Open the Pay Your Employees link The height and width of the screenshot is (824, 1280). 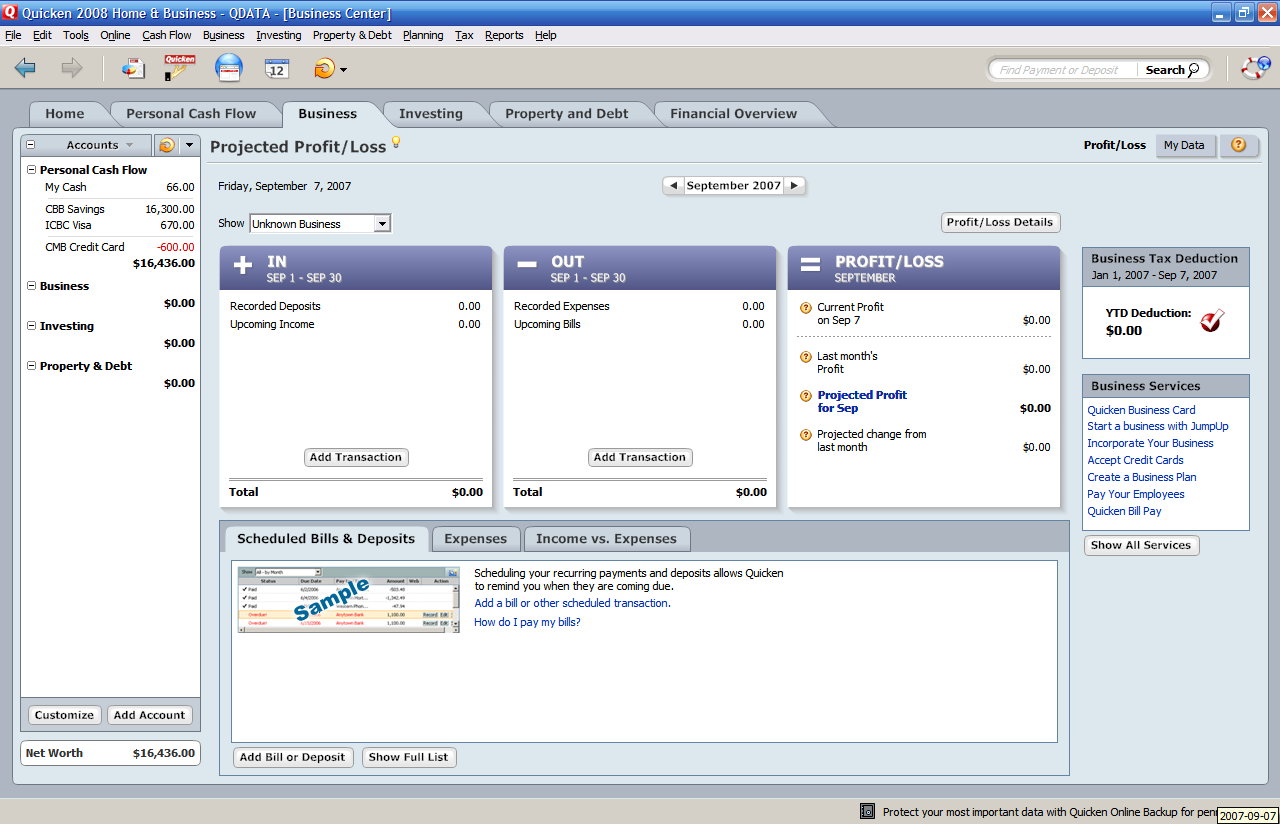pyautogui.click(x=1136, y=494)
